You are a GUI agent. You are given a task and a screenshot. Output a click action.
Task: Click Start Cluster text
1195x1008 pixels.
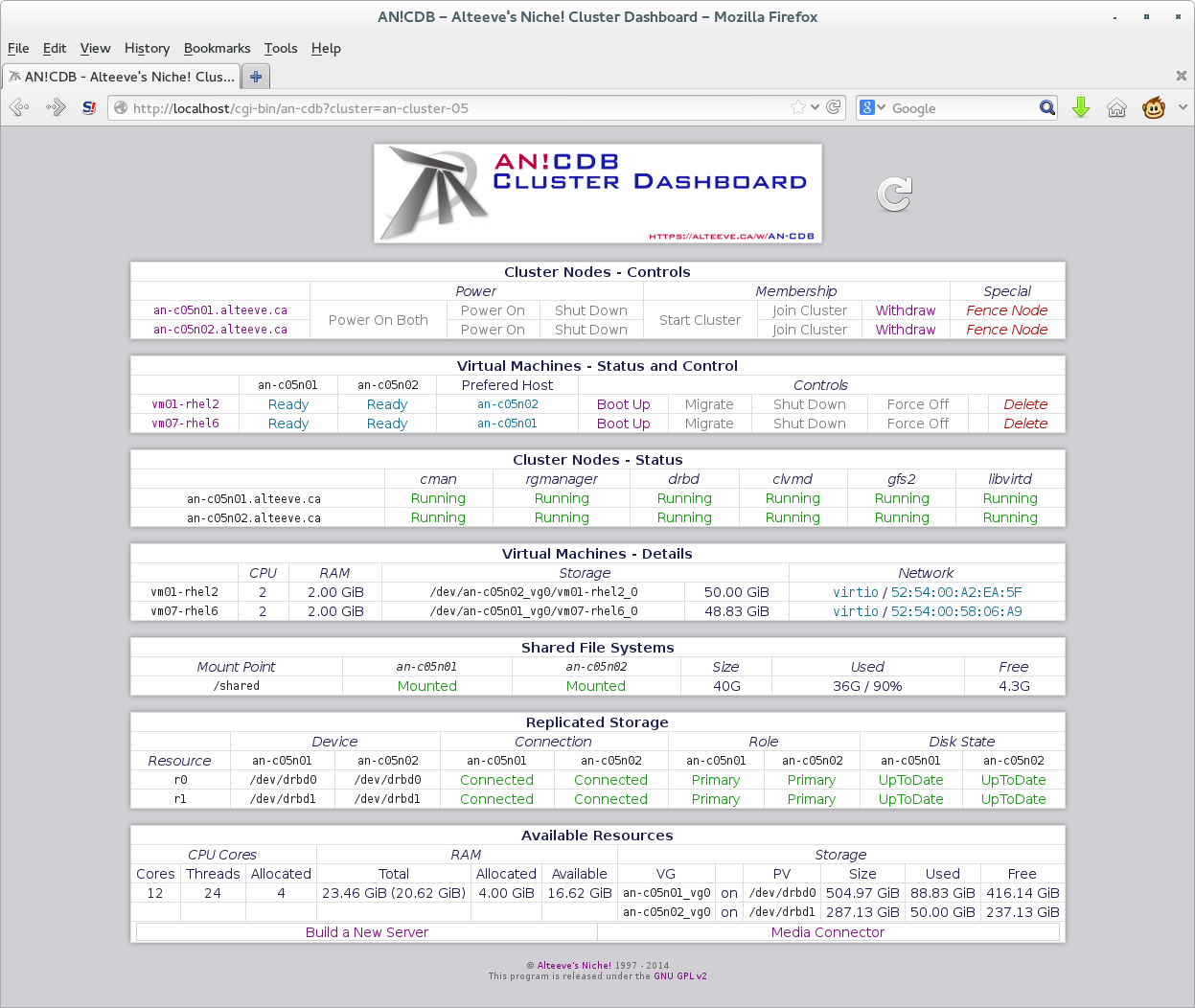pyautogui.click(x=700, y=320)
